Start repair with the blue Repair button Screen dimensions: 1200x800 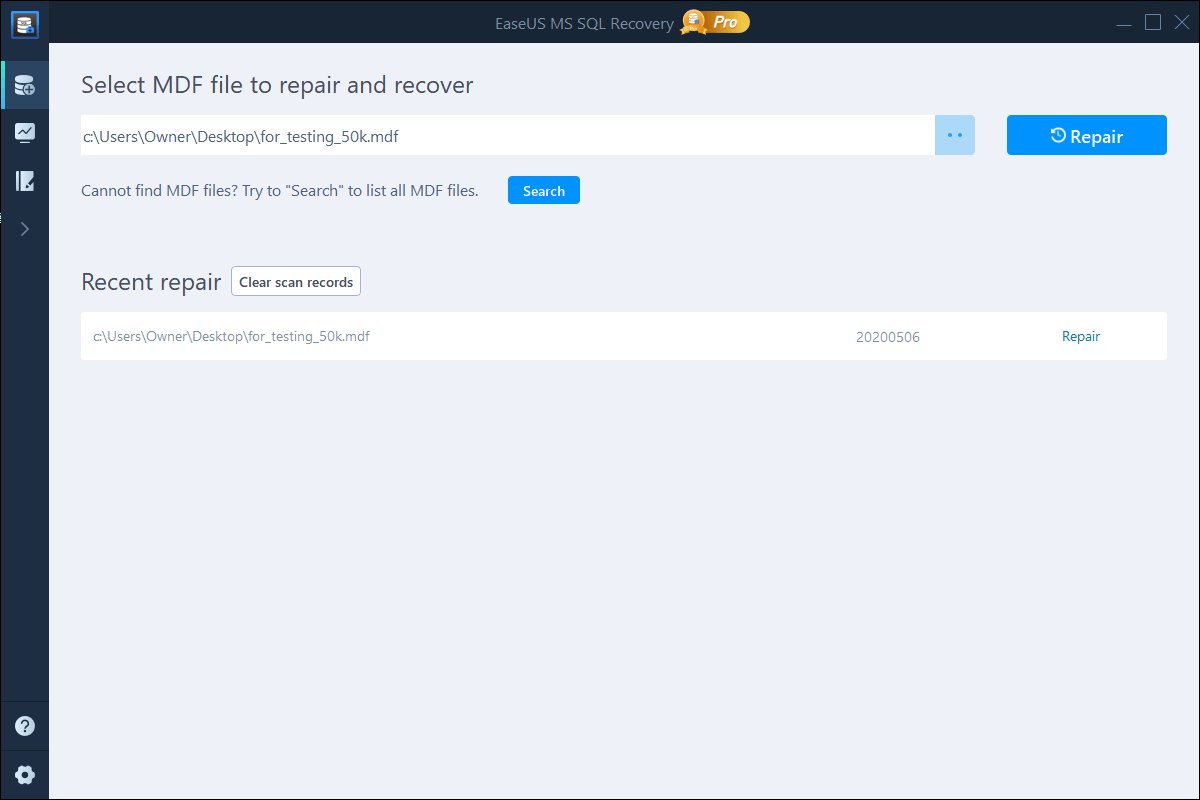pos(1086,136)
